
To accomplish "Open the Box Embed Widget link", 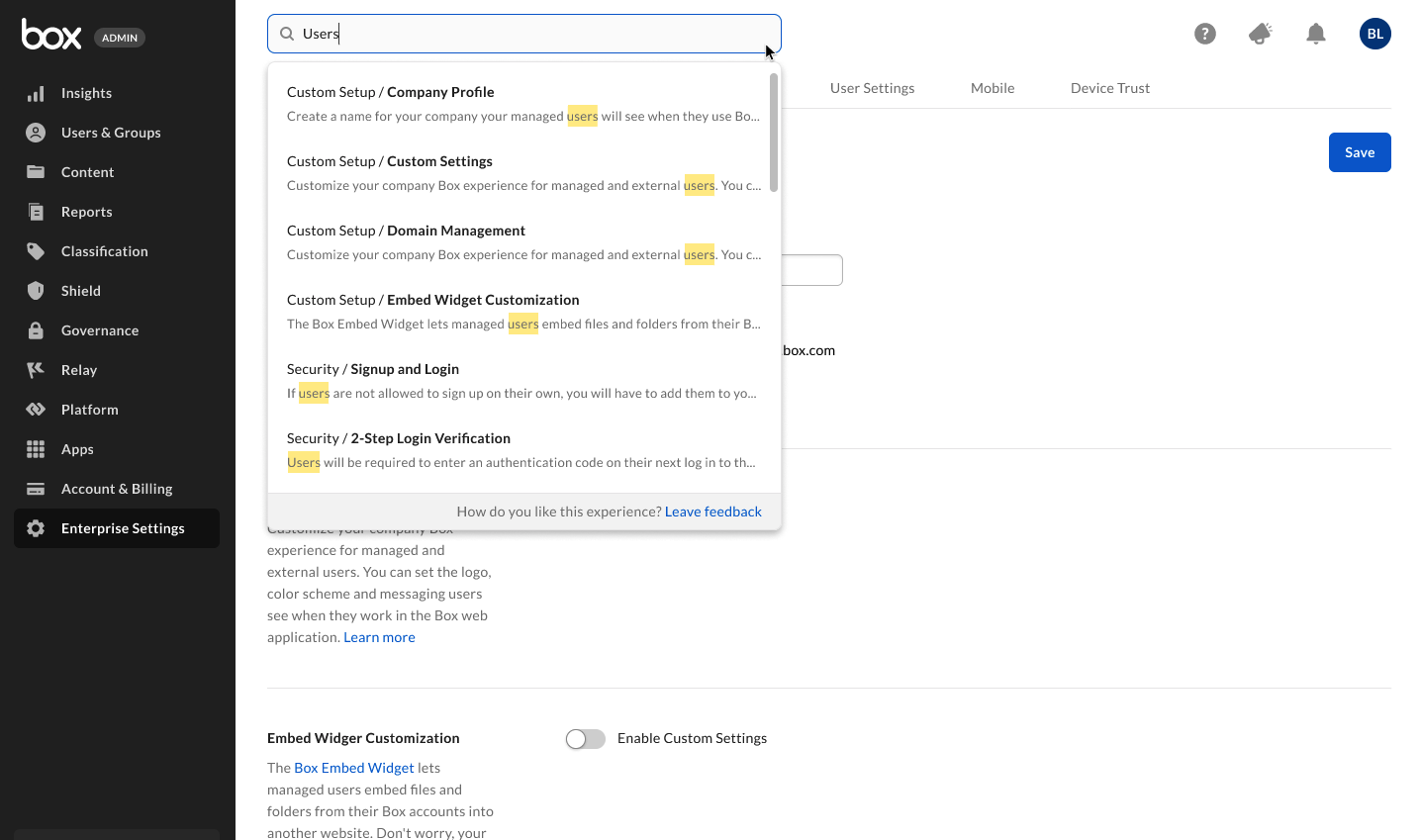I will 353,767.
